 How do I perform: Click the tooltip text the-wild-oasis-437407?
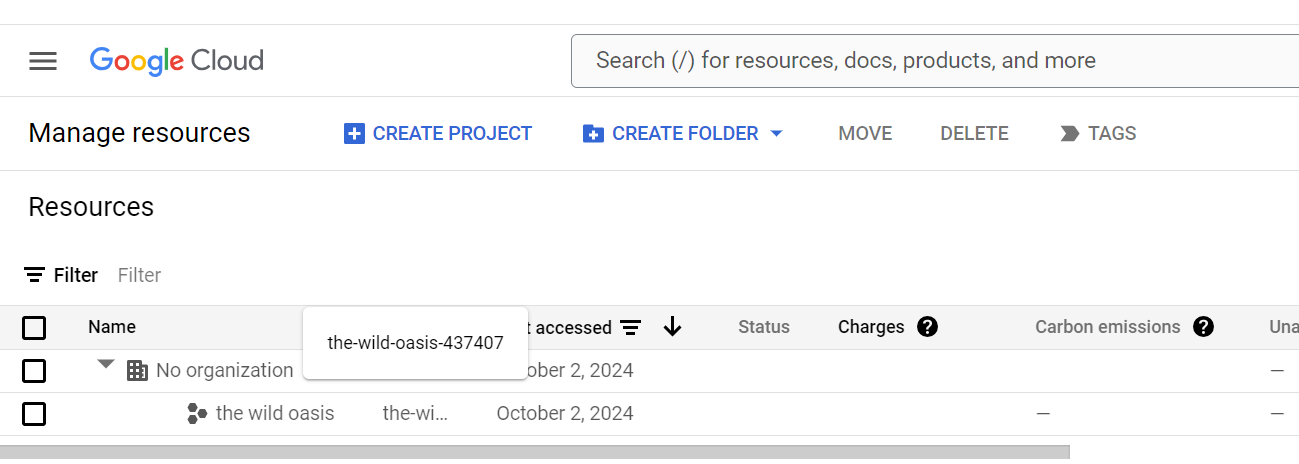(415, 343)
